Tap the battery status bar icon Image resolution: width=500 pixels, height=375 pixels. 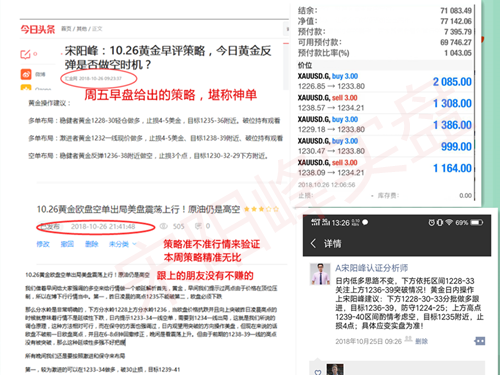tap(476, 222)
